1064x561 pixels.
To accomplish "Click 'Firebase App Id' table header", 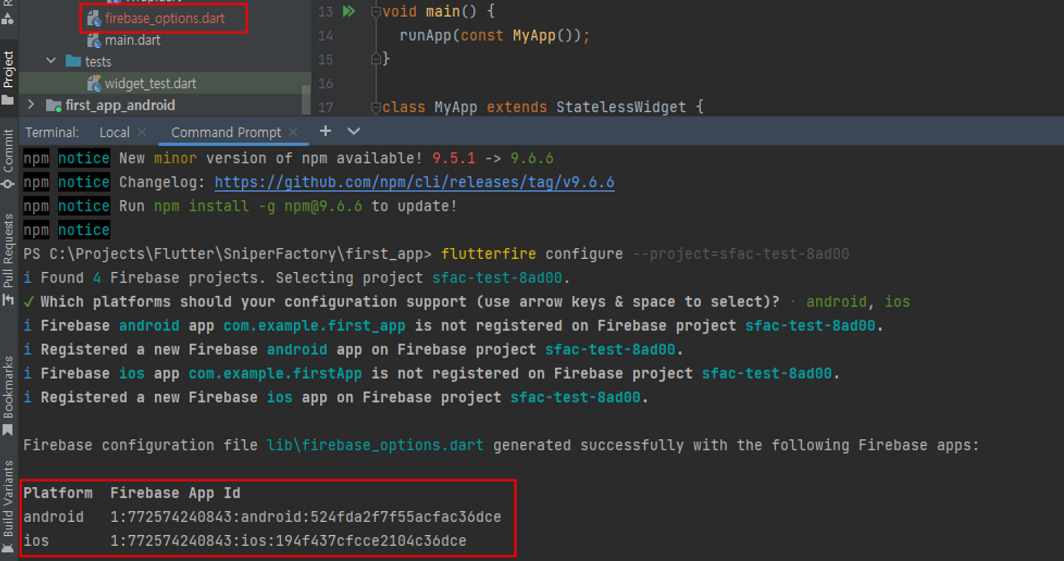I will [x=175, y=493].
